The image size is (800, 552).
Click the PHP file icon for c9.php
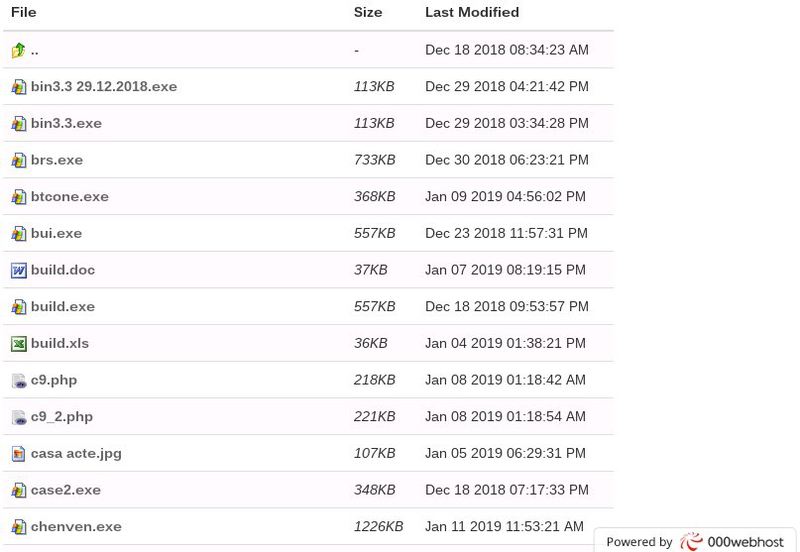point(18,381)
